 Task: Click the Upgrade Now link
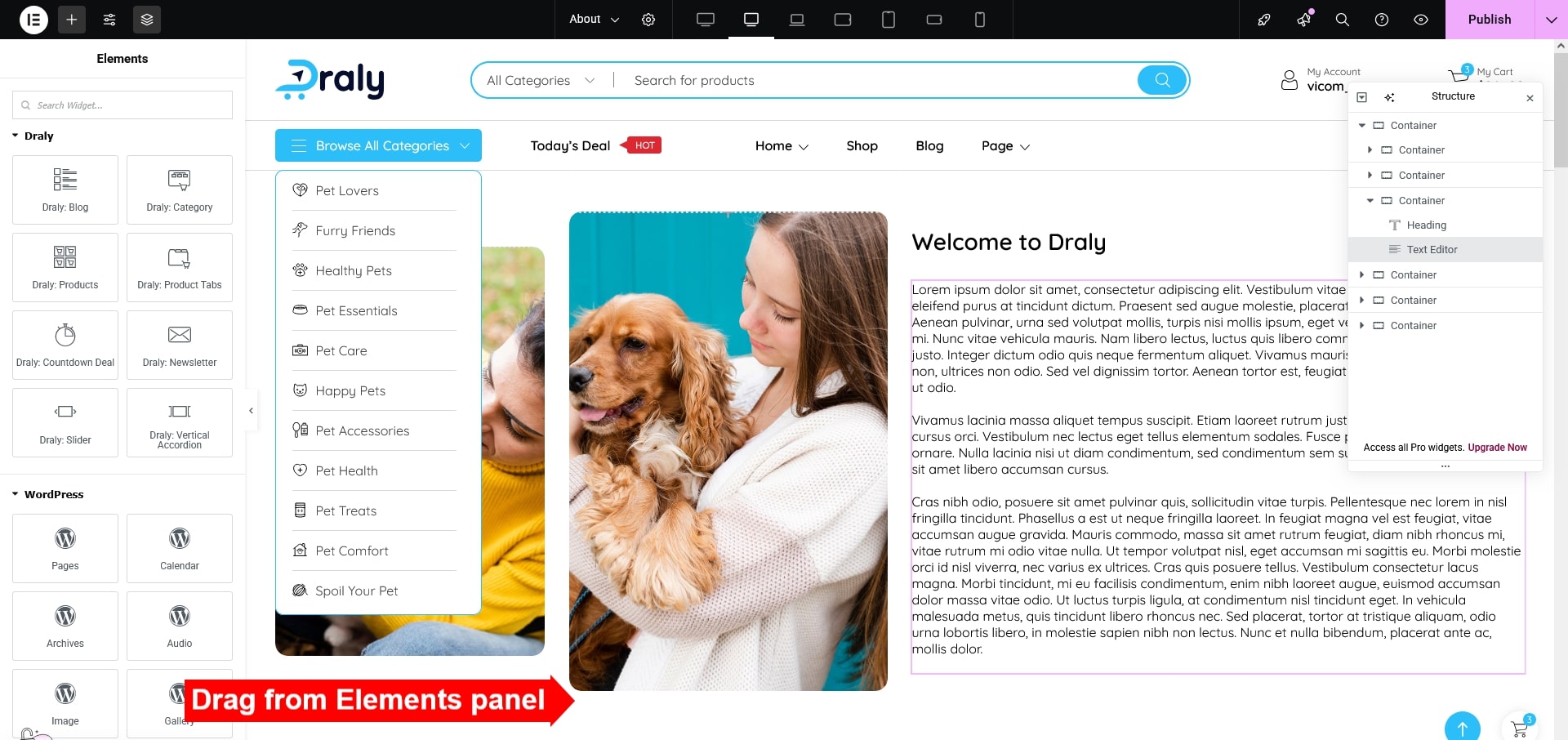[1497, 448]
